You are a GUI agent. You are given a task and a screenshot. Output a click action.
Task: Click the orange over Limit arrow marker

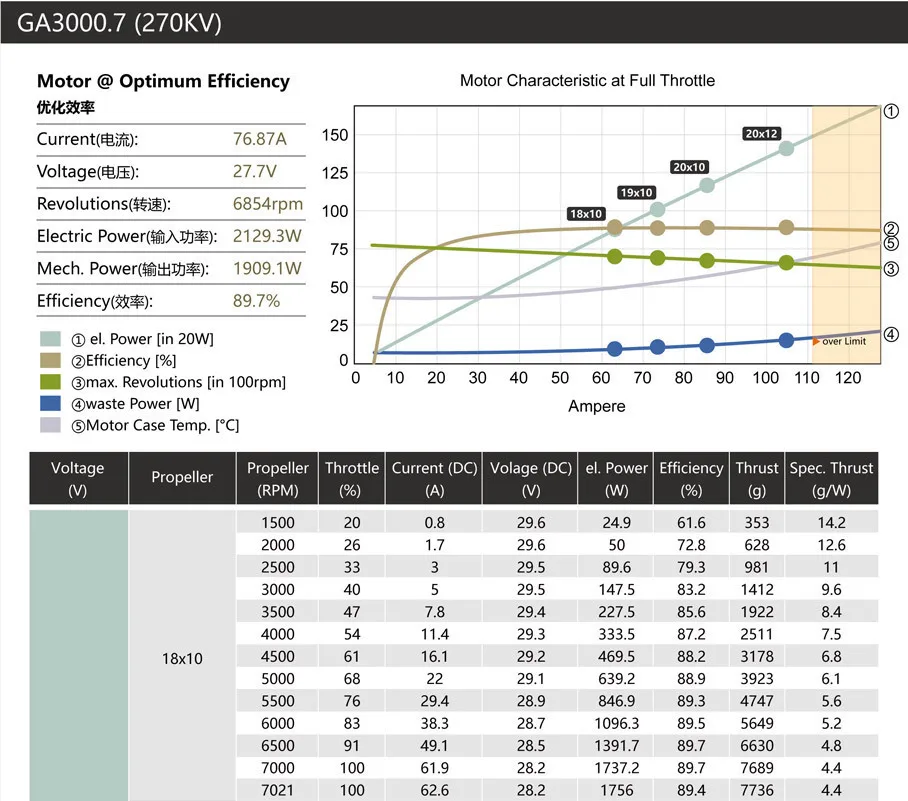tap(816, 341)
